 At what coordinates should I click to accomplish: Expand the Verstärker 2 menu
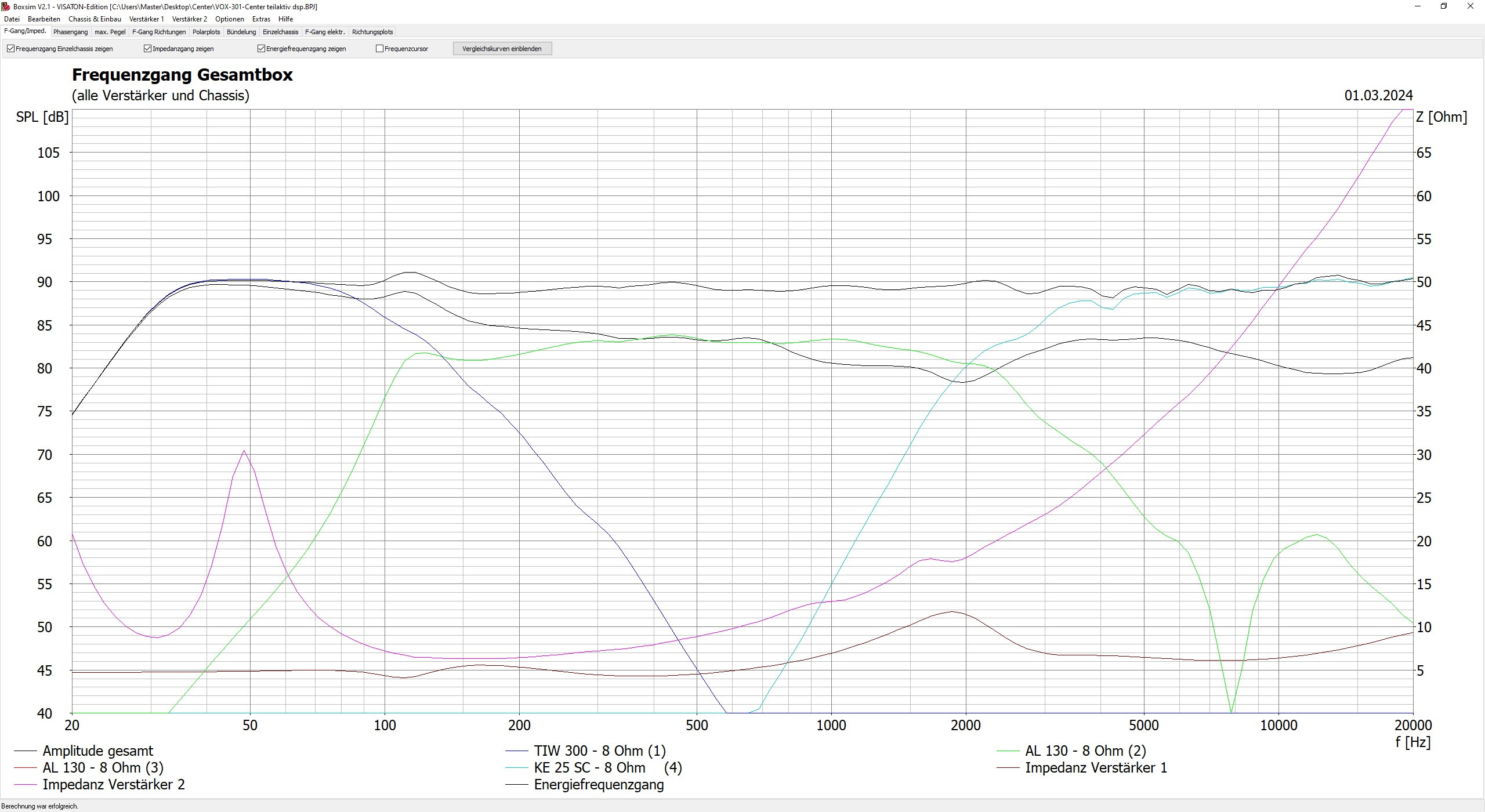189,19
